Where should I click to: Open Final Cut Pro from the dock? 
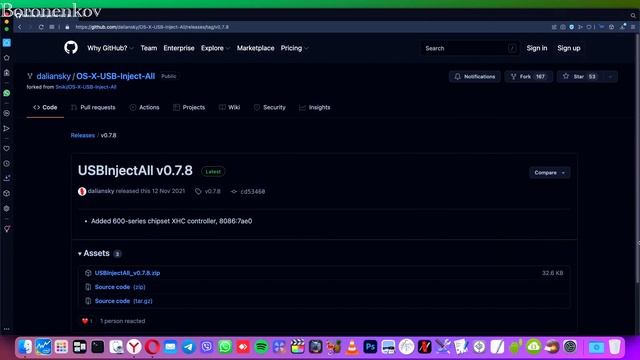298,347
